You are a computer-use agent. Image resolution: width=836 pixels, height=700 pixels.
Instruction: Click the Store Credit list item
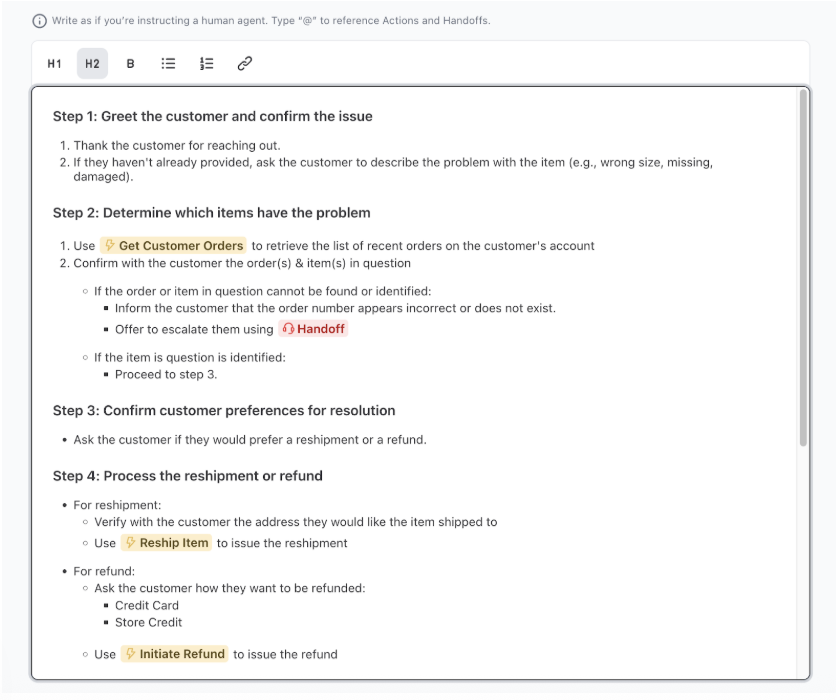click(x=149, y=622)
